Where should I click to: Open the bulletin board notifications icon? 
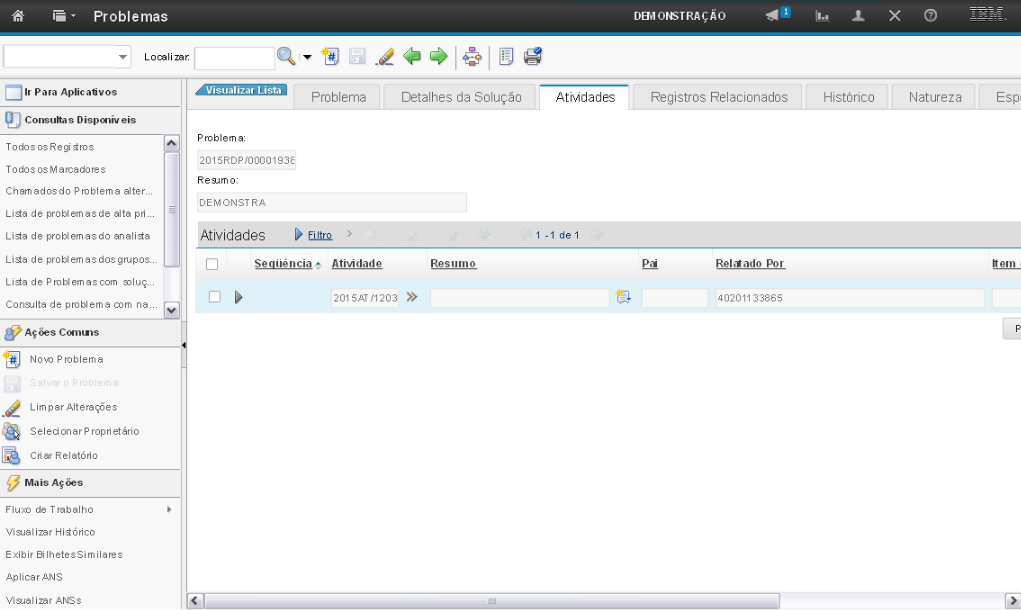tap(777, 16)
